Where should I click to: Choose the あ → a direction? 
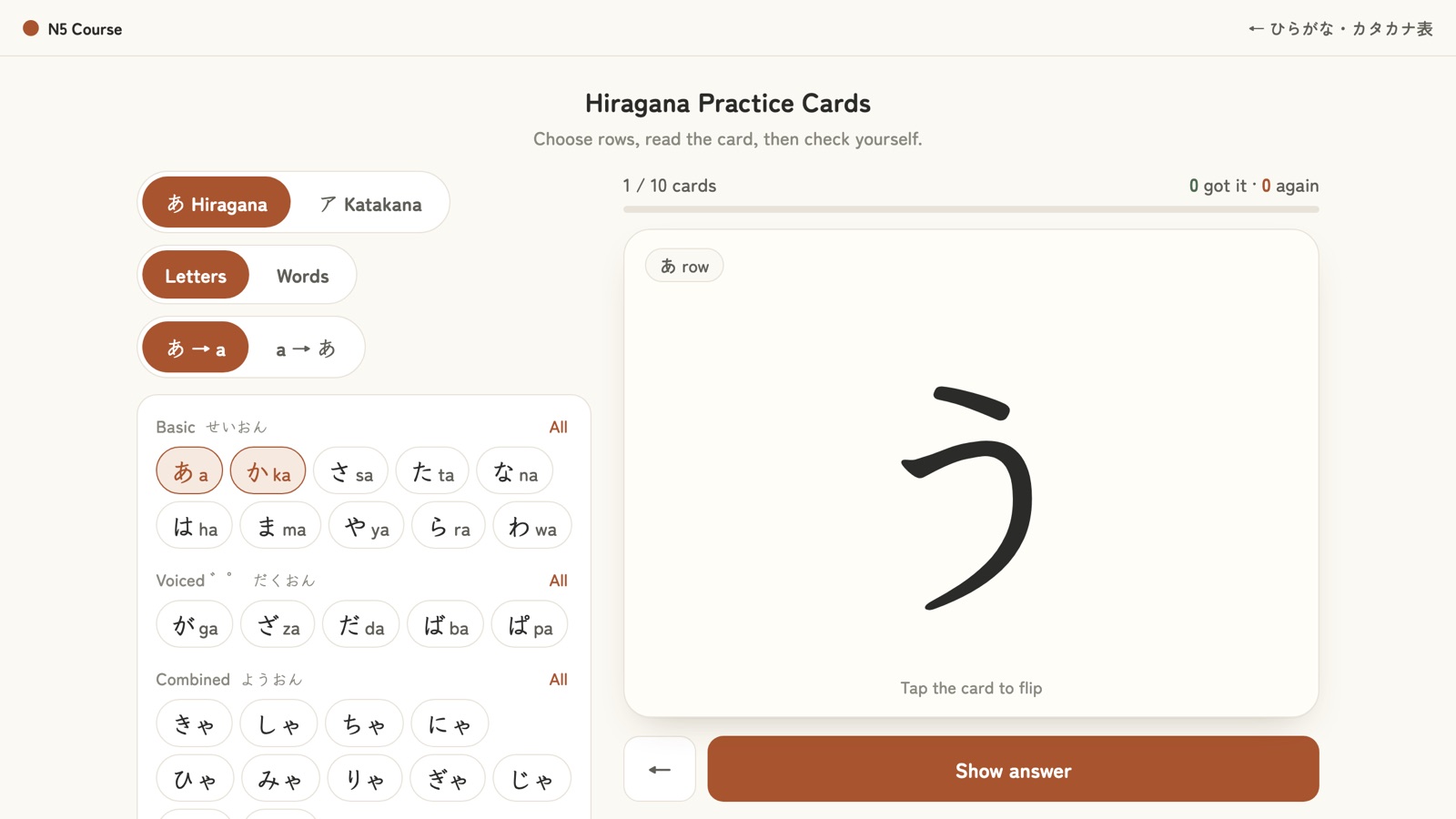pos(196,348)
